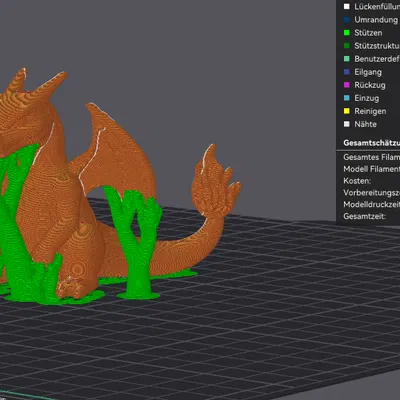Select the Umrandung legend entry

[x=377, y=20]
